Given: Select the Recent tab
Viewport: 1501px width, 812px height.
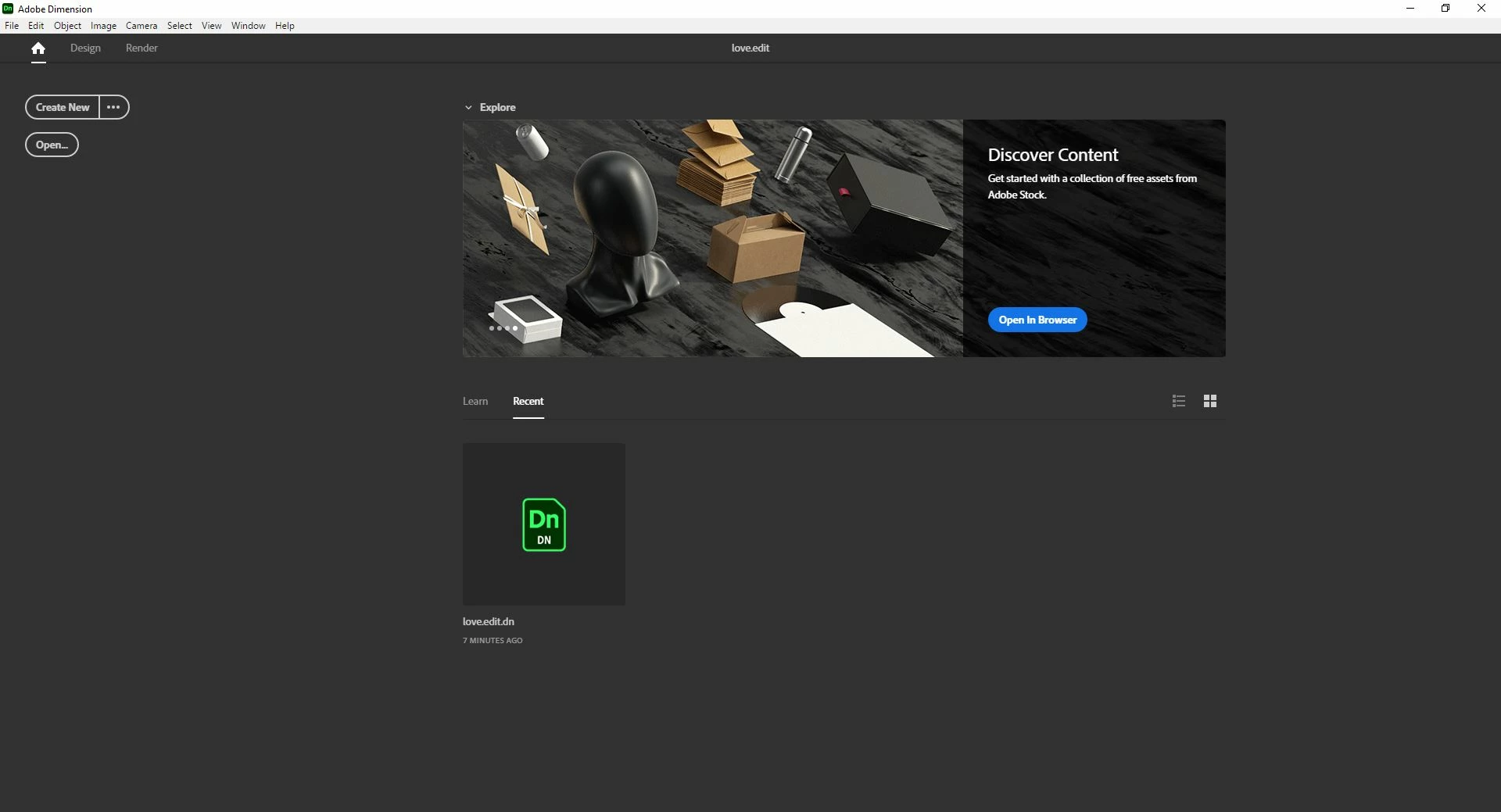Looking at the screenshot, I should [528, 401].
